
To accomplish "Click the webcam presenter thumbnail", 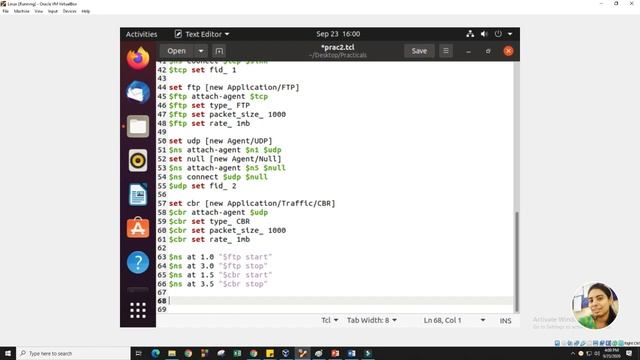I will tap(595, 306).
